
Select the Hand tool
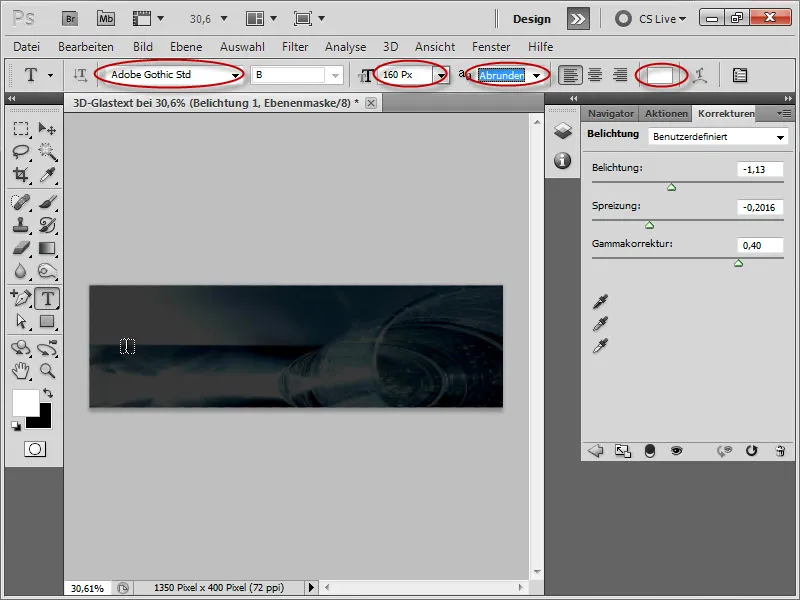pyautogui.click(x=21, y=371)
